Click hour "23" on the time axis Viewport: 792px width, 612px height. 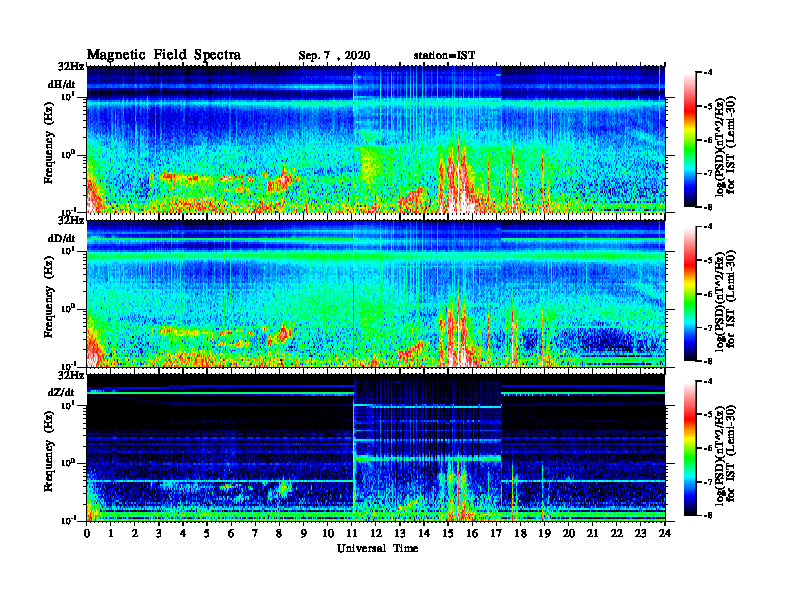click(640, 533)
